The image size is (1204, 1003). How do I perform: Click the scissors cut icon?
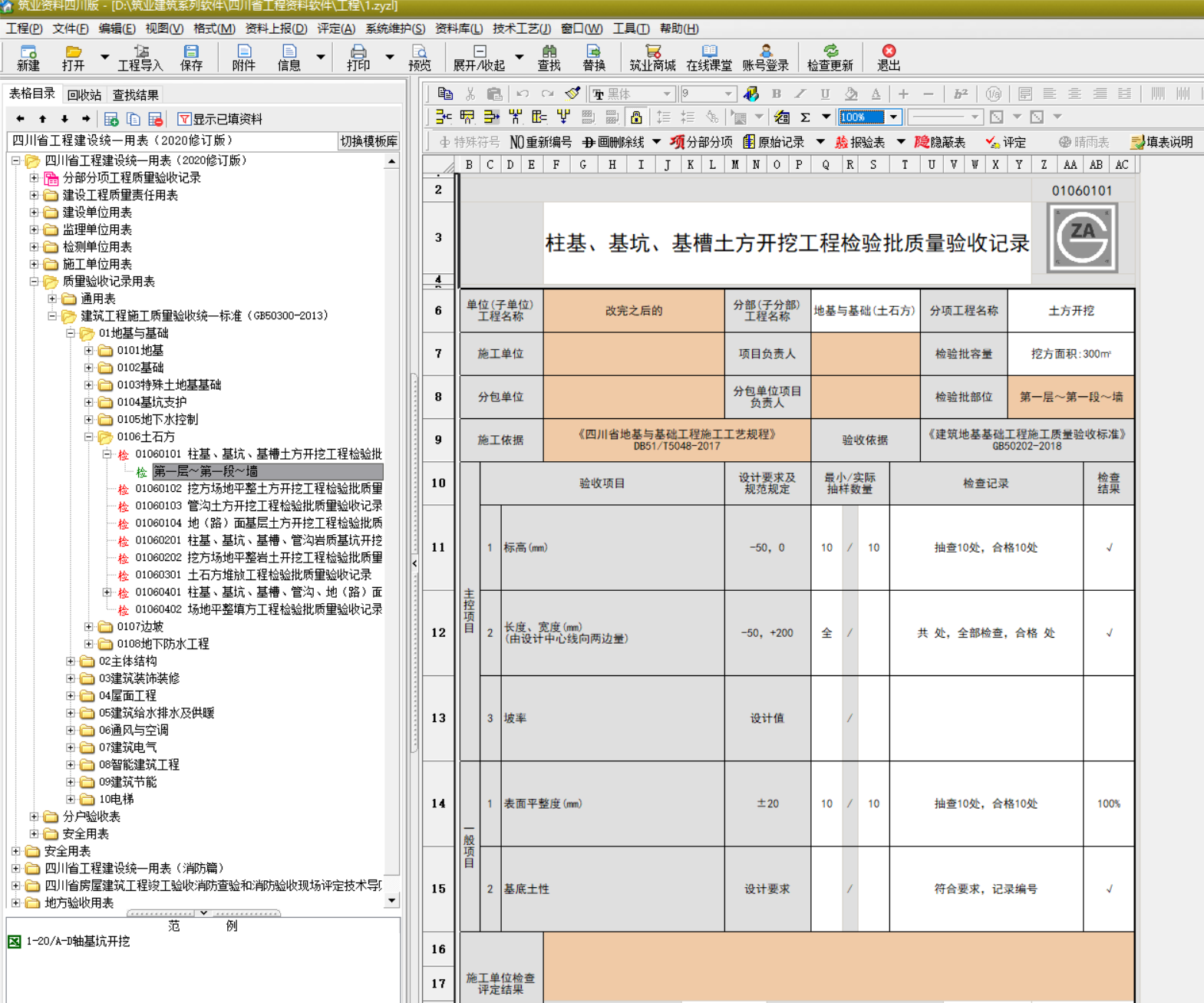pyautogui.click(x=470, y=94)
